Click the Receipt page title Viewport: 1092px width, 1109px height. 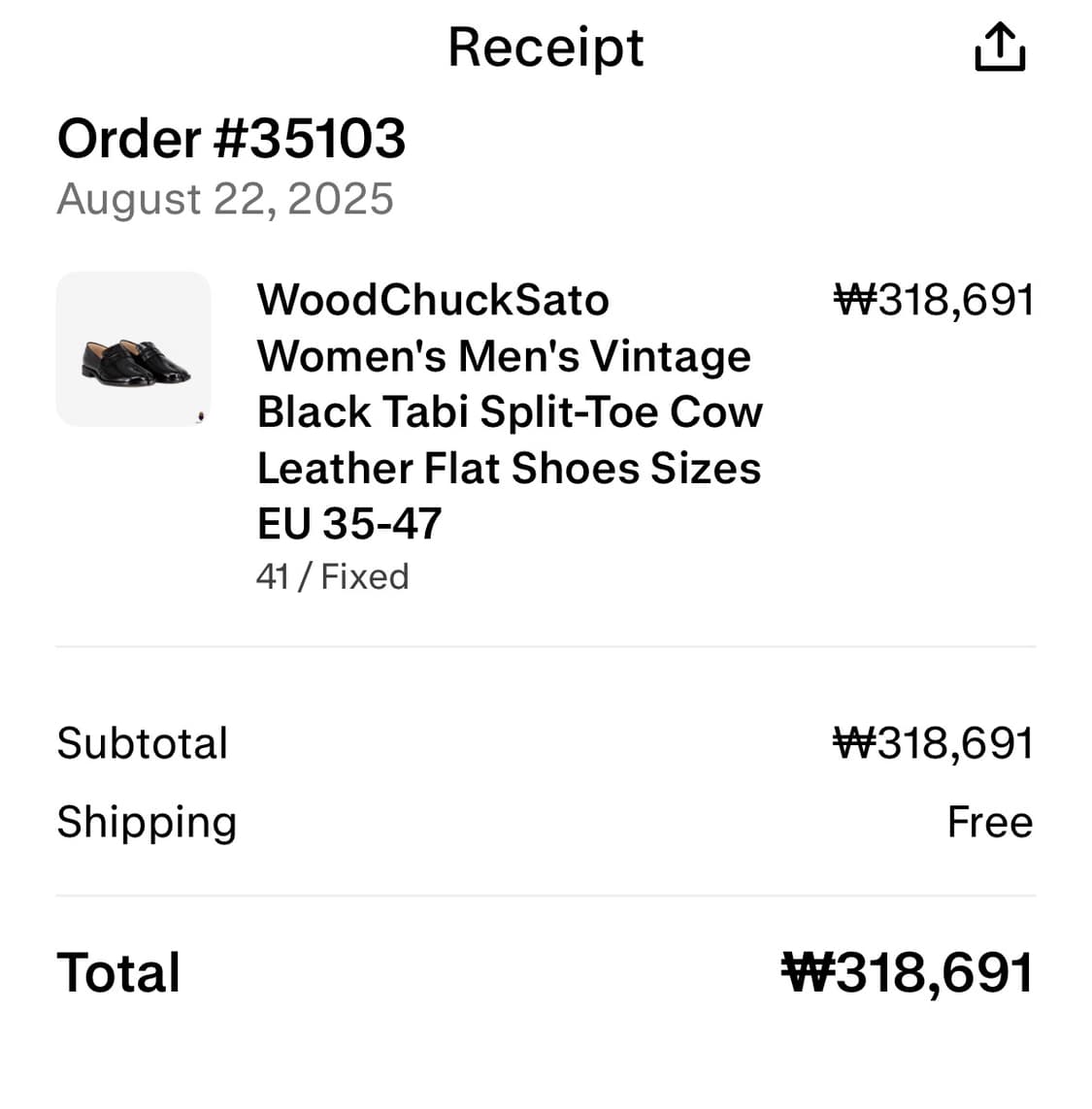(x=546, y=47)
